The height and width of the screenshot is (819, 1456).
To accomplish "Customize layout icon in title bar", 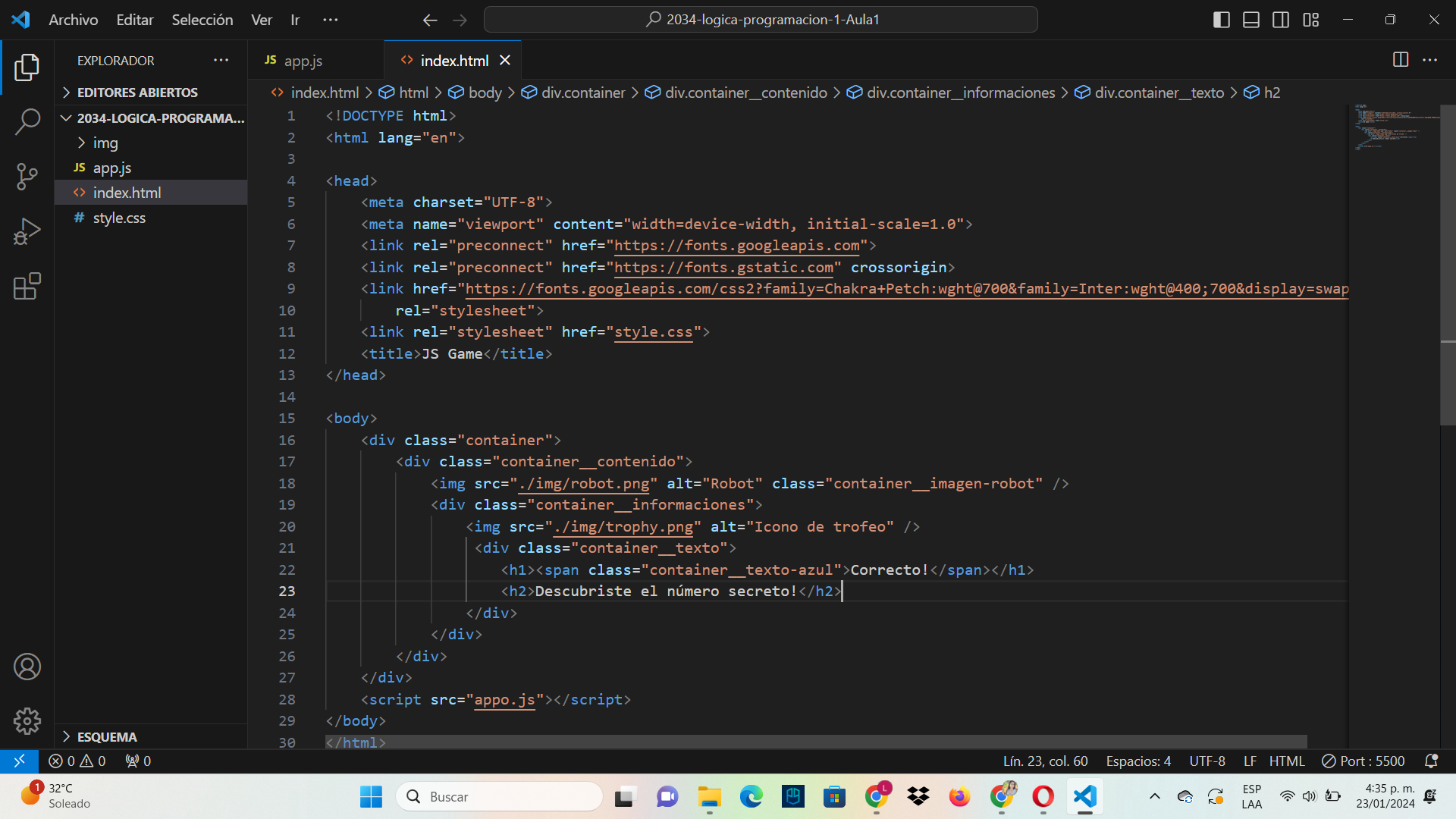I will [1311, 20].
